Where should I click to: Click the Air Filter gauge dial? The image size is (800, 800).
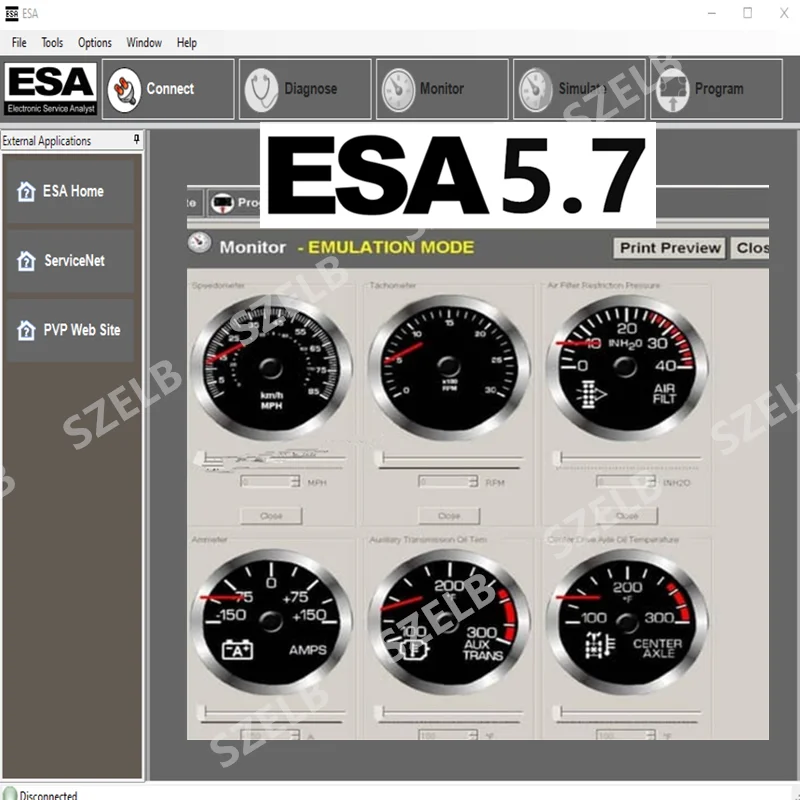click(627, 367)
